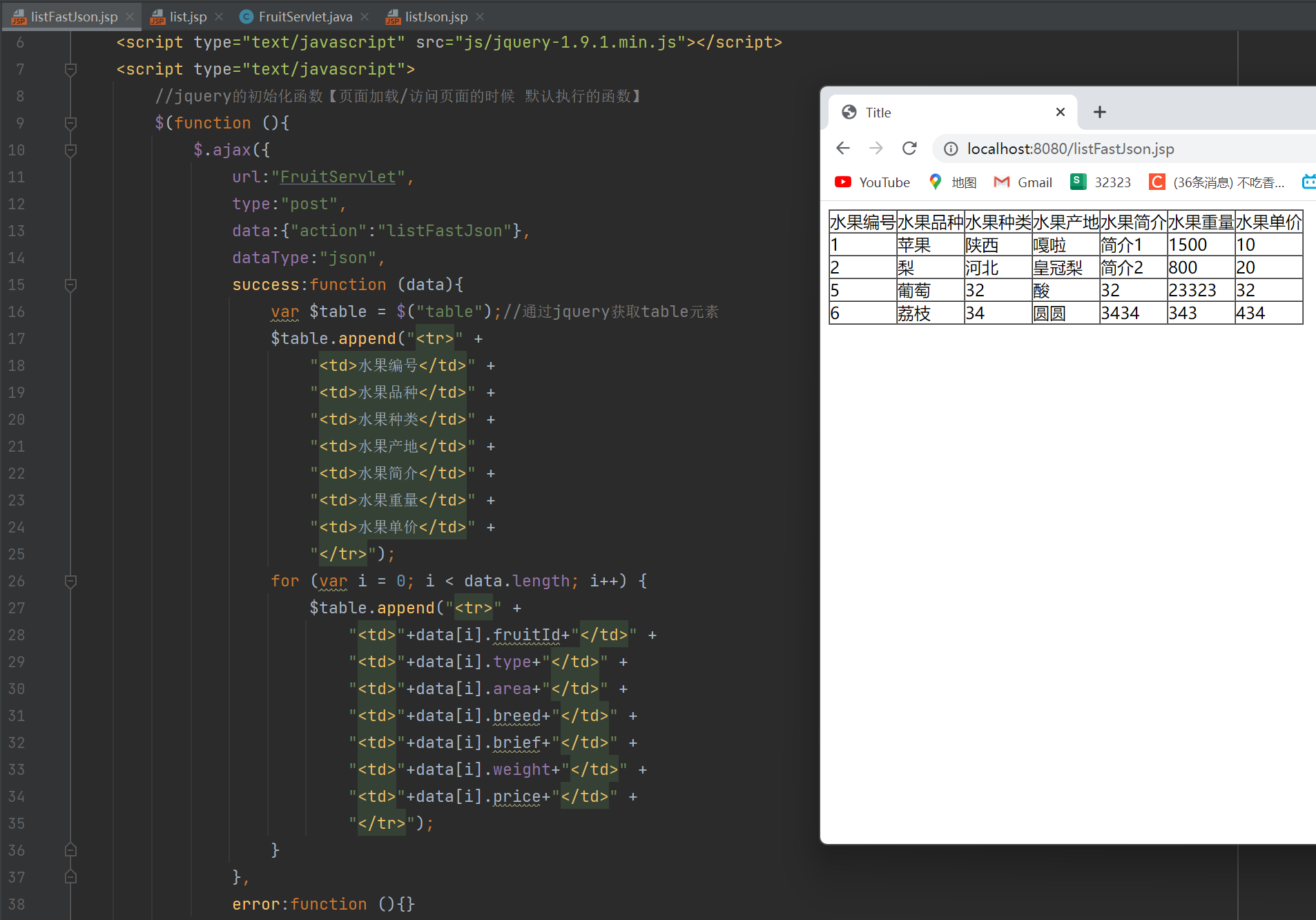Open site info via the address bar info icon

[951, 148]
